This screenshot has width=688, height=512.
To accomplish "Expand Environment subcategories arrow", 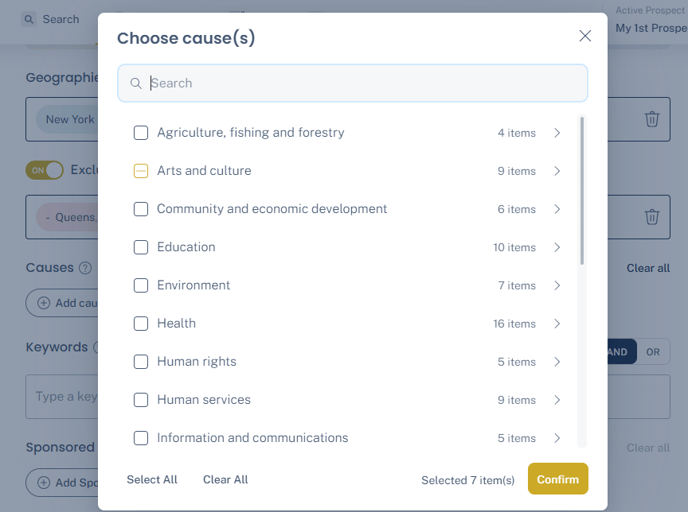I will [557, 286].
